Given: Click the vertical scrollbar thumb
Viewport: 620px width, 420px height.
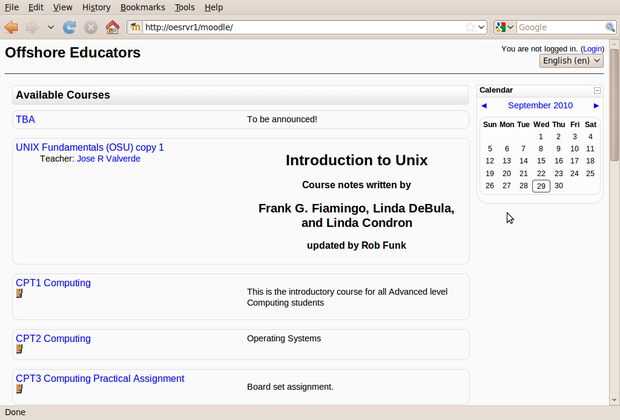Looking at the screenshot, I should [614, 105].
